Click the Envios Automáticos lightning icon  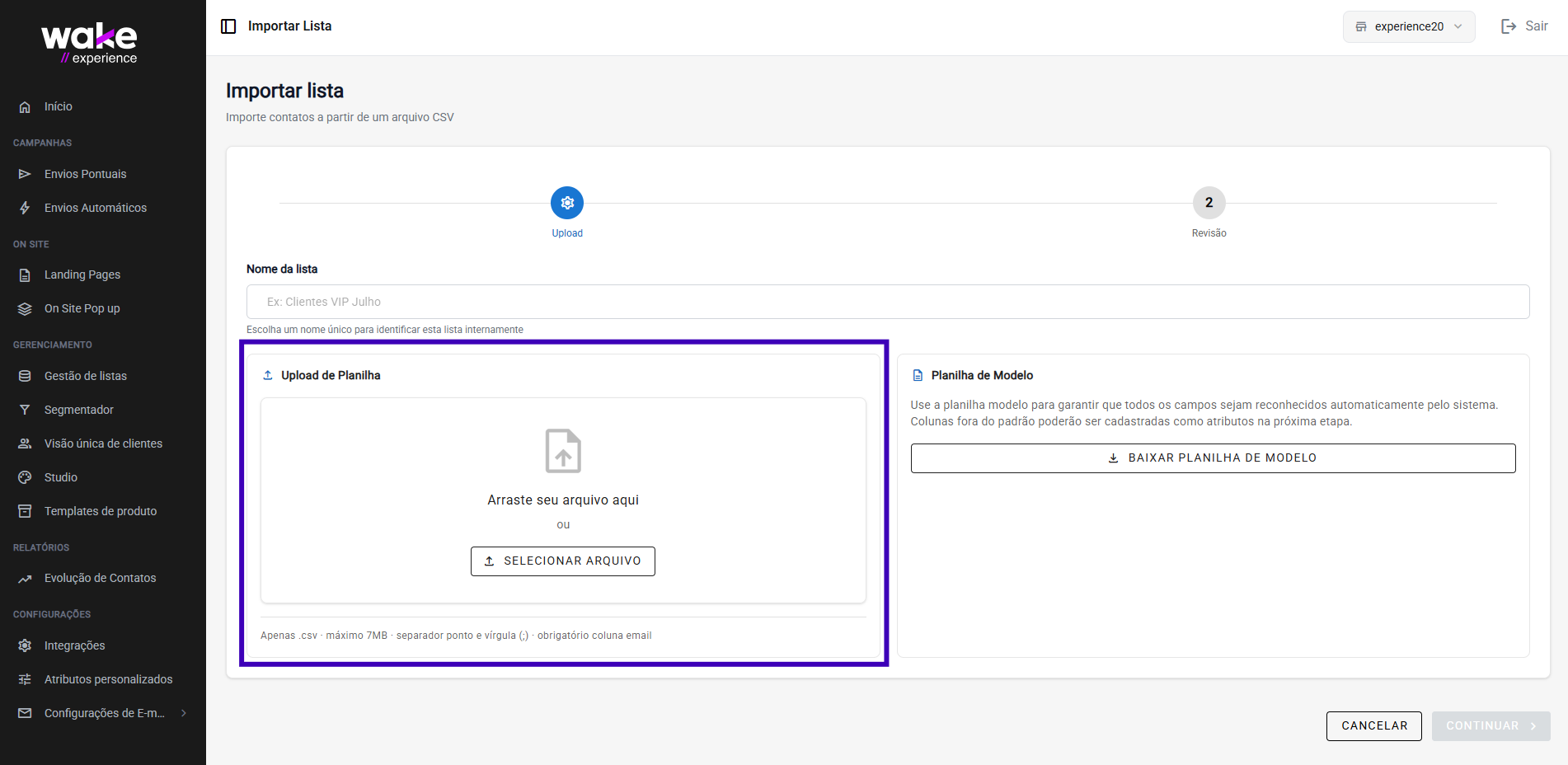pos(25,208)
